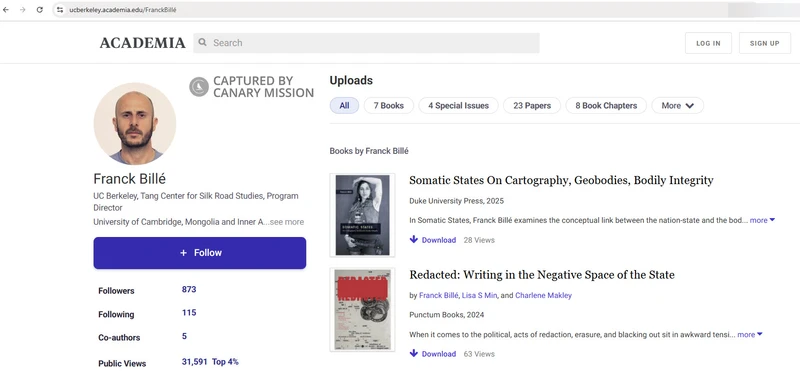Open Franck Billé author link under Redacted
The width and height of the screenshot is (800, 371).
pos(438,295)
